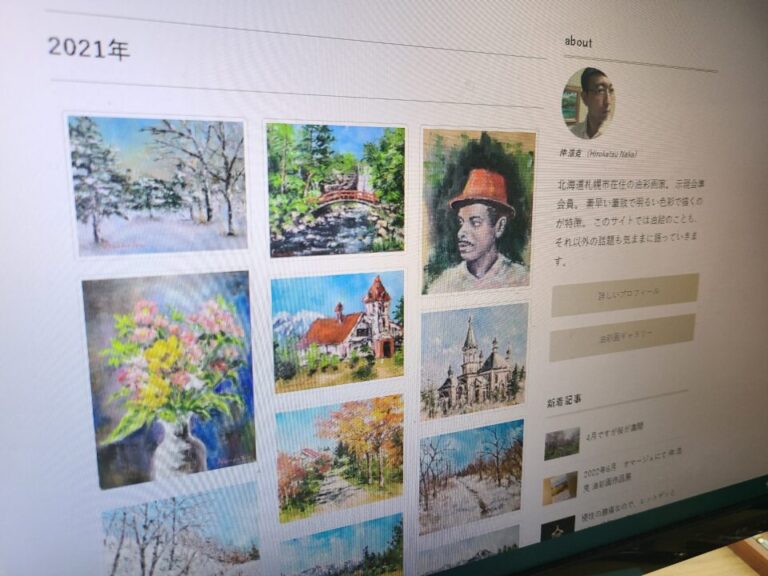This screenshot has height=576, width=768.
Task: Open the flower bouquet in vase painting
Action: pyautogui.click(x=169, y=380)
